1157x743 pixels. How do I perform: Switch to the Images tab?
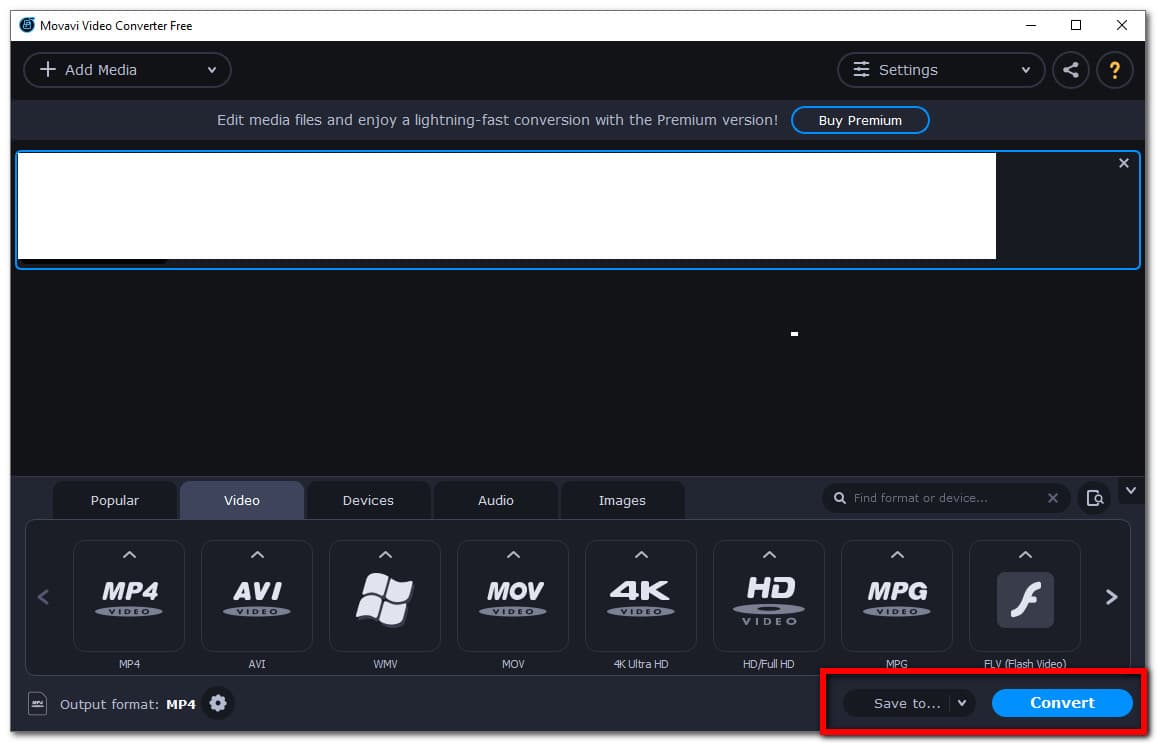(x=622, y=500)
